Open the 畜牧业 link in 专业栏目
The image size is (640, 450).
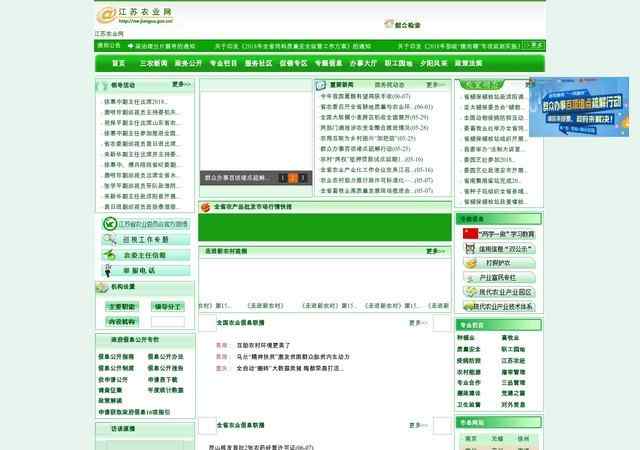click(x=510, y=338)
